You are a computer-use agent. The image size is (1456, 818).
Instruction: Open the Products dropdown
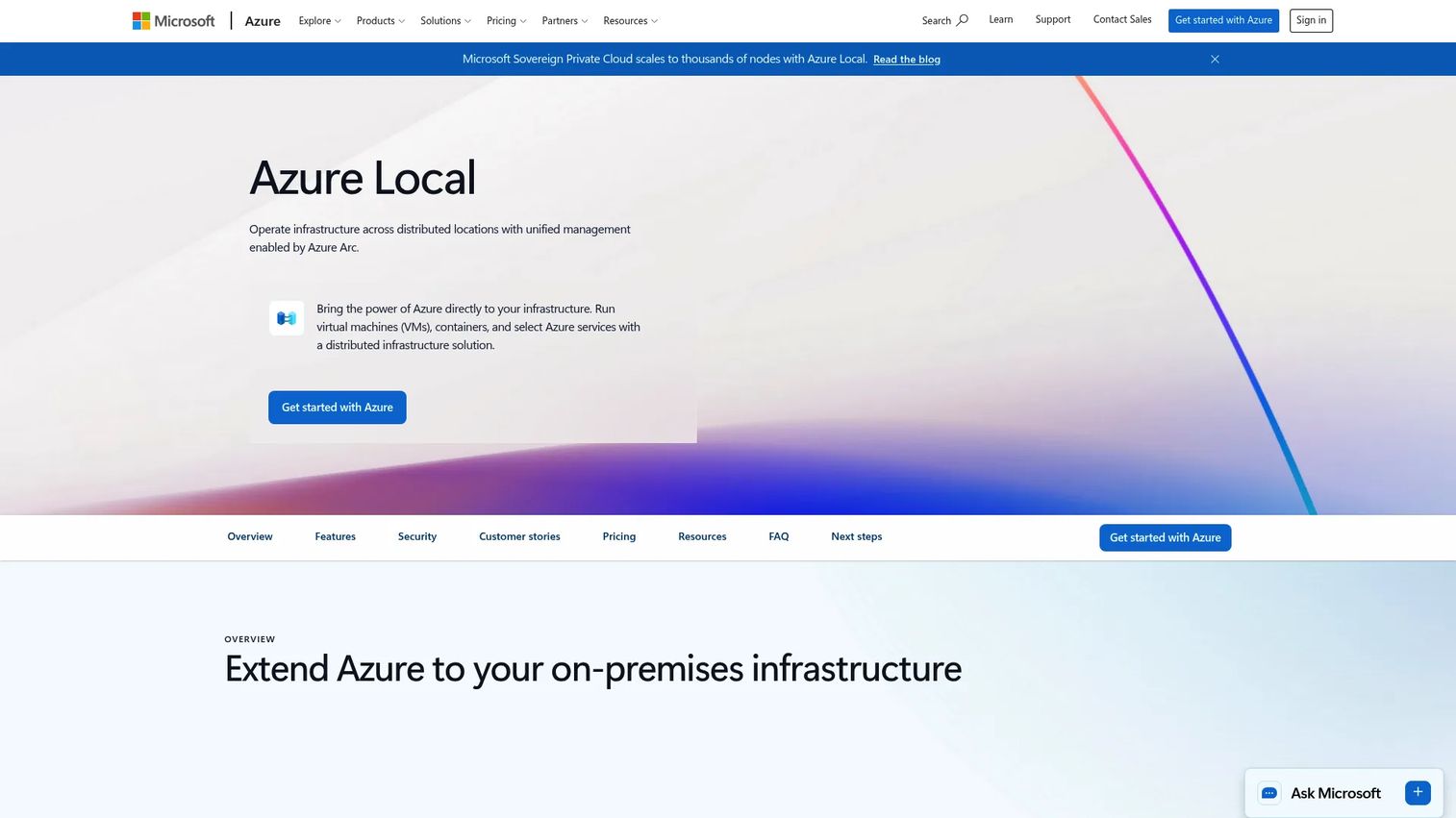tap(381, 20)
